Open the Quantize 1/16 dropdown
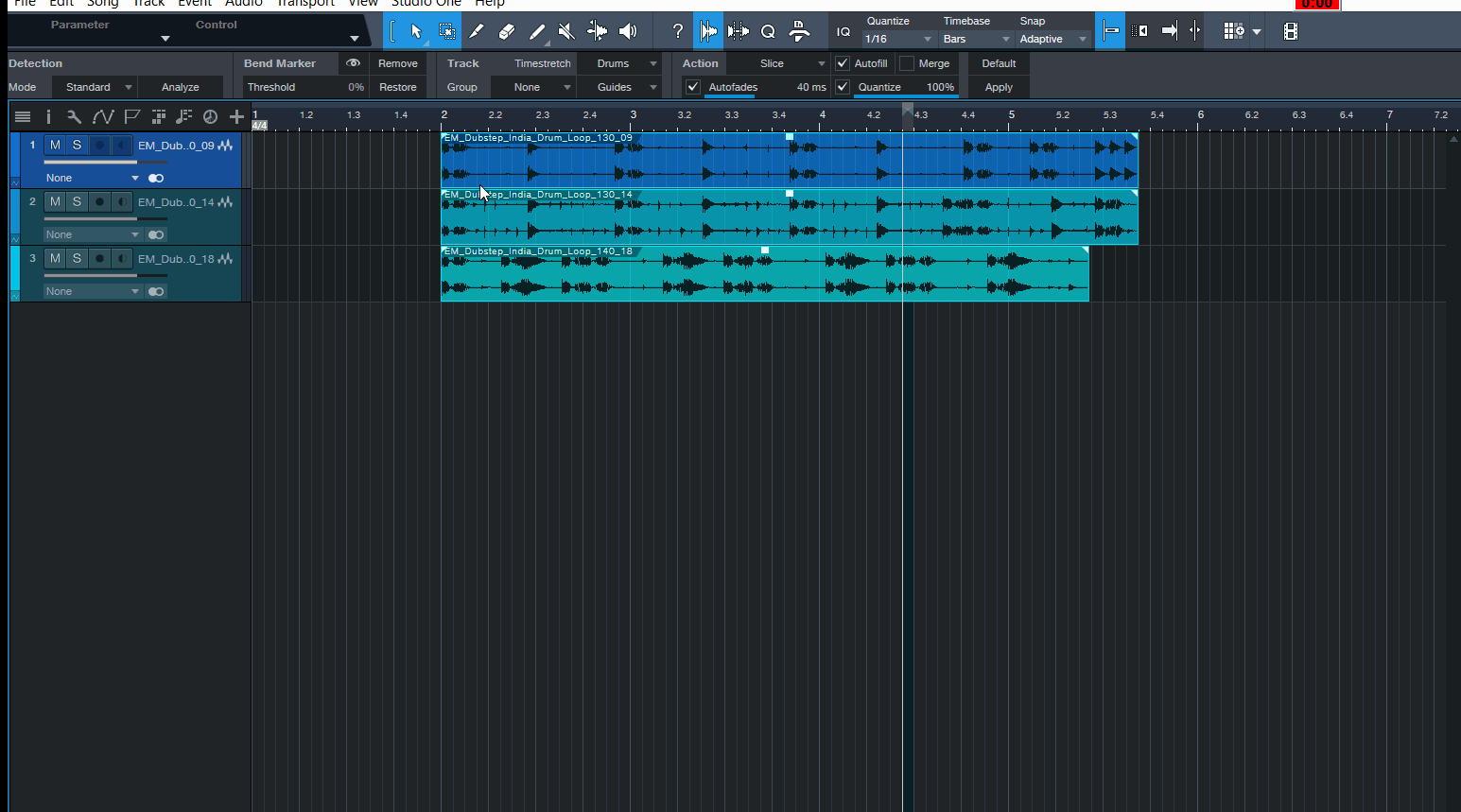1461x812 pixels. pyautogui.click(x=898, y=40)
